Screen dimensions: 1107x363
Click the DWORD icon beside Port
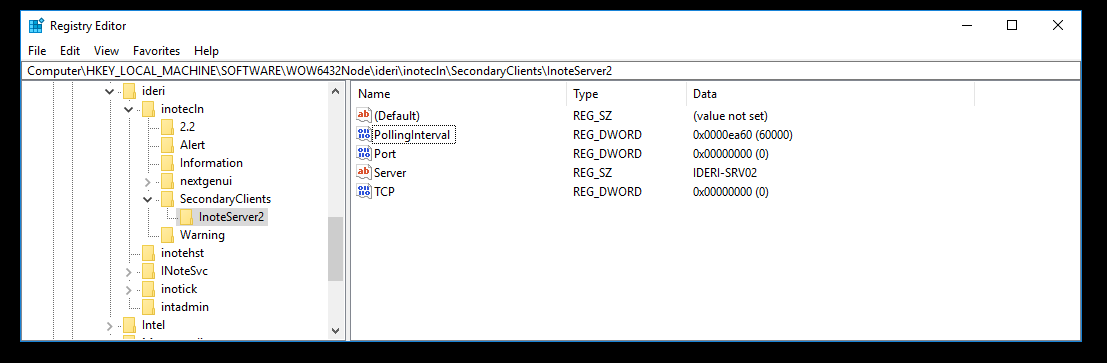point(364,153)
